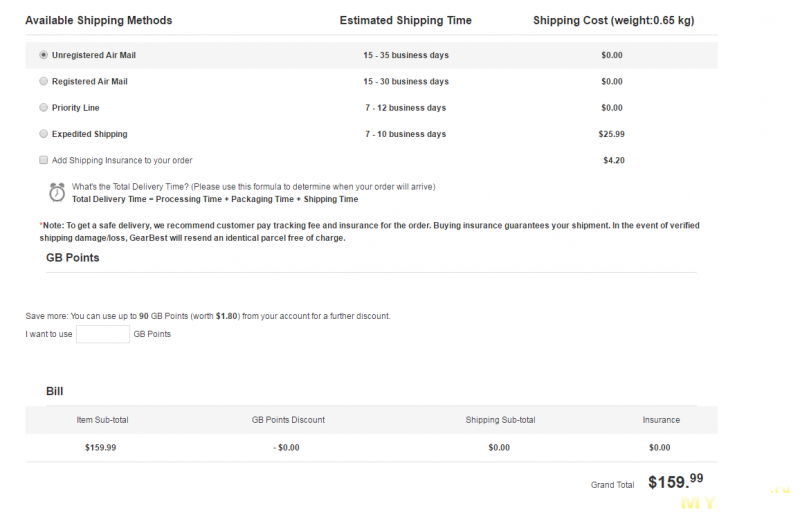
Task: Click the alarm clock delivery time icon
Action: point(57,192)
